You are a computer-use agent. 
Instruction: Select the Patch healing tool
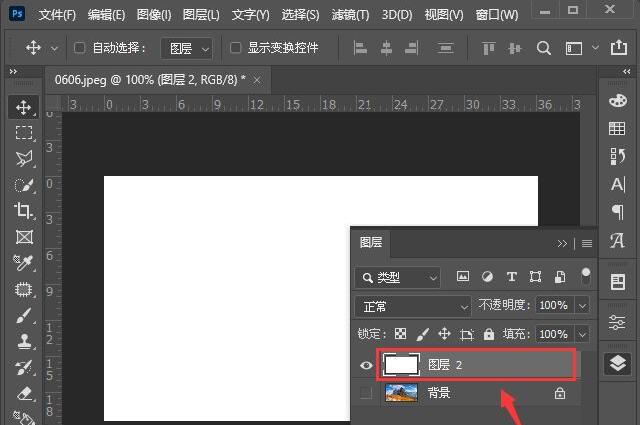[24, 289]
